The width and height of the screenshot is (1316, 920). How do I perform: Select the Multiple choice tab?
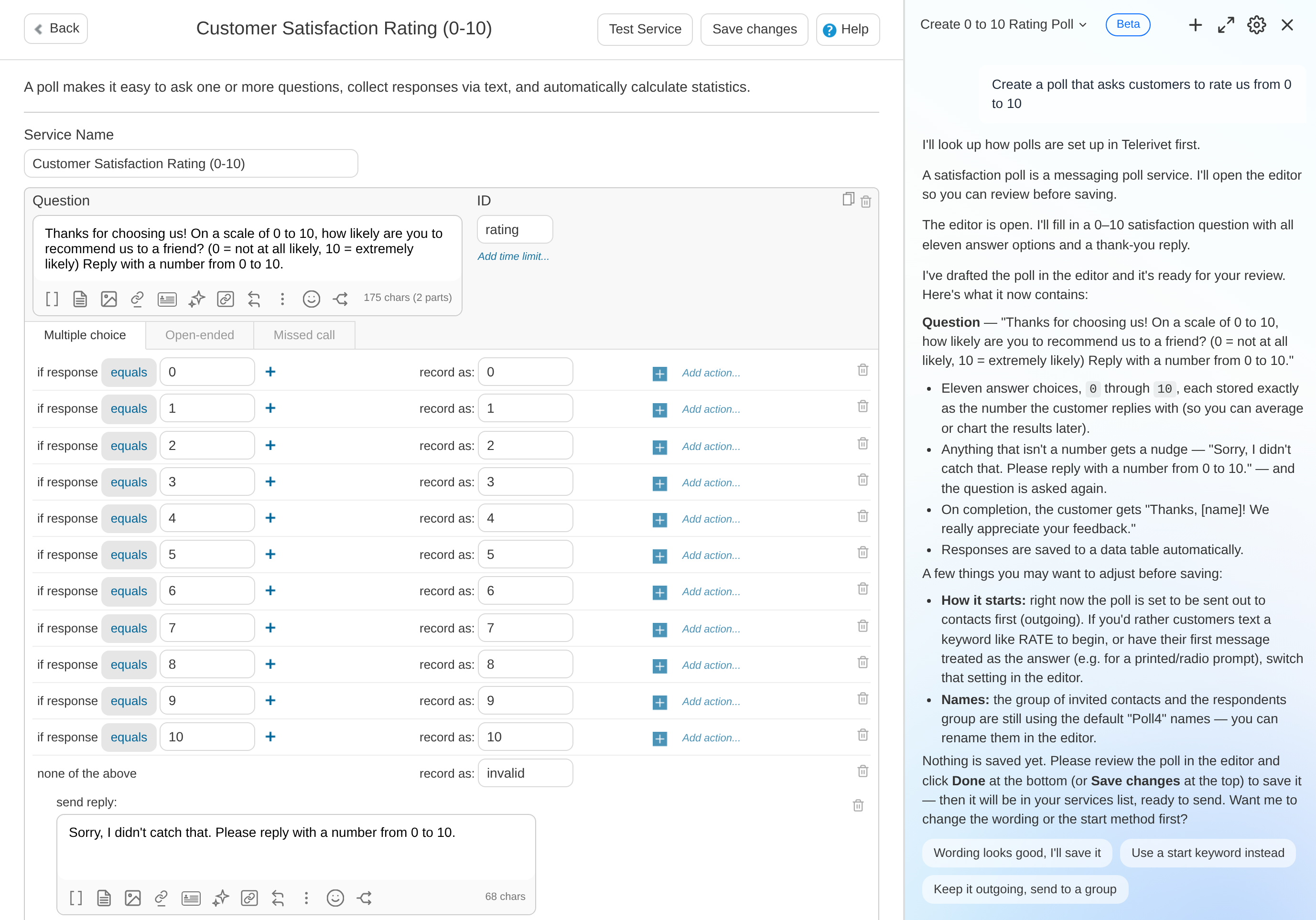[x=85, y=335]
